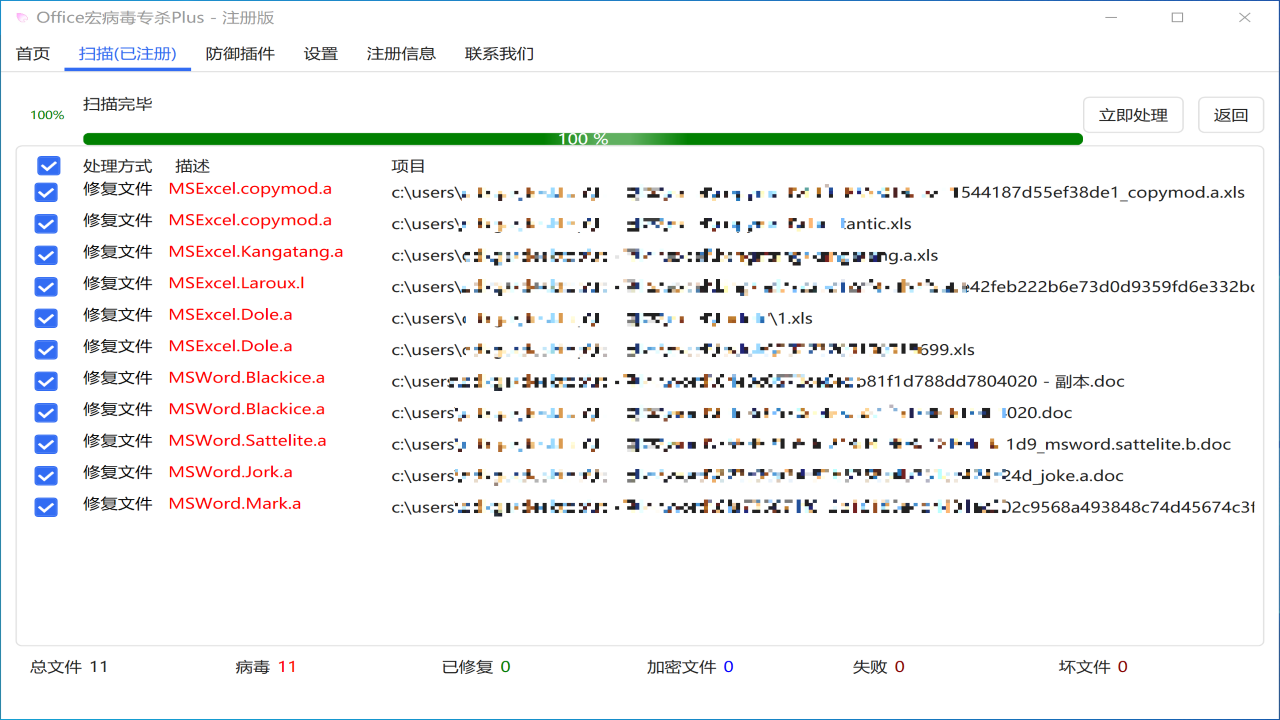The image size is (1280, 720).
Task: Open the 联系我们 tab
Action: coord(498,54)
